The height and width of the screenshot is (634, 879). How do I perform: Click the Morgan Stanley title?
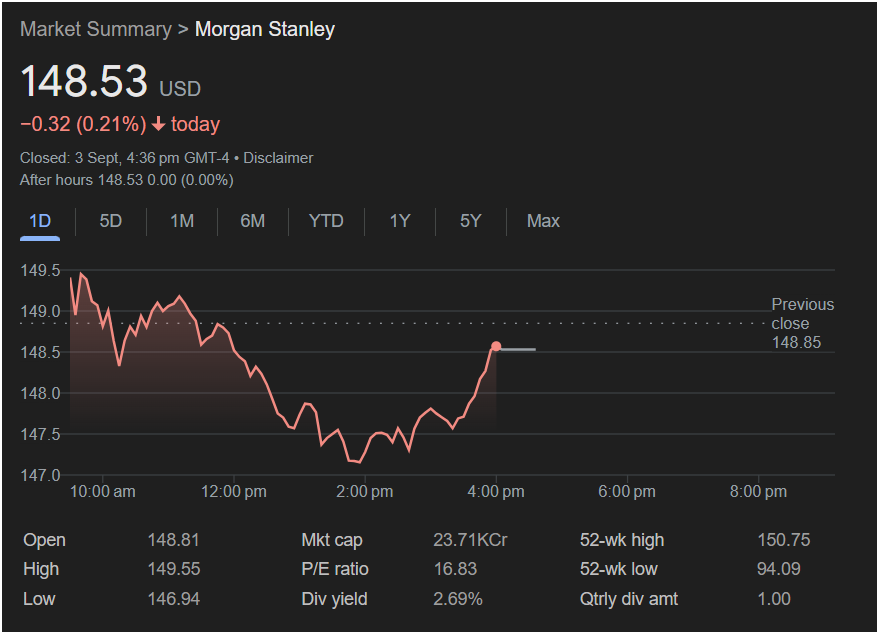tap(265, 29)
